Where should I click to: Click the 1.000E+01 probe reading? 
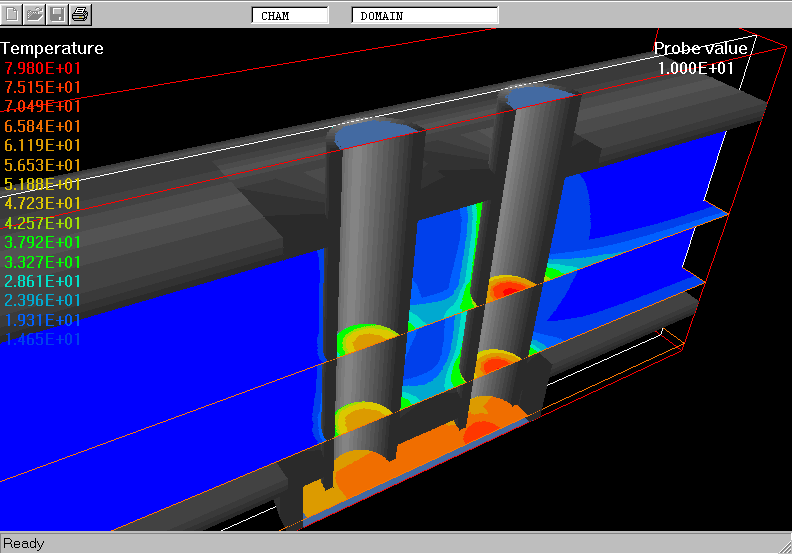pyautogui.click(x=695, y=68)
